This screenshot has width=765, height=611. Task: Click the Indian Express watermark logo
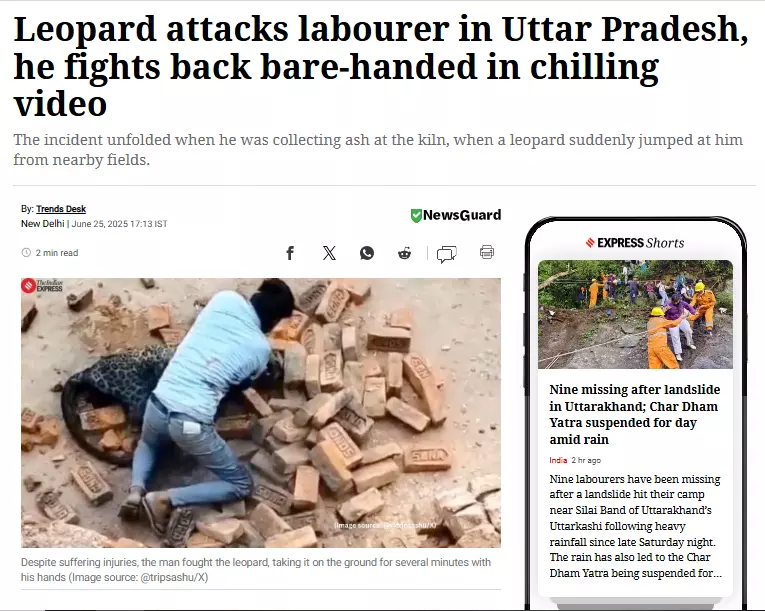click(x=42, y=285)
